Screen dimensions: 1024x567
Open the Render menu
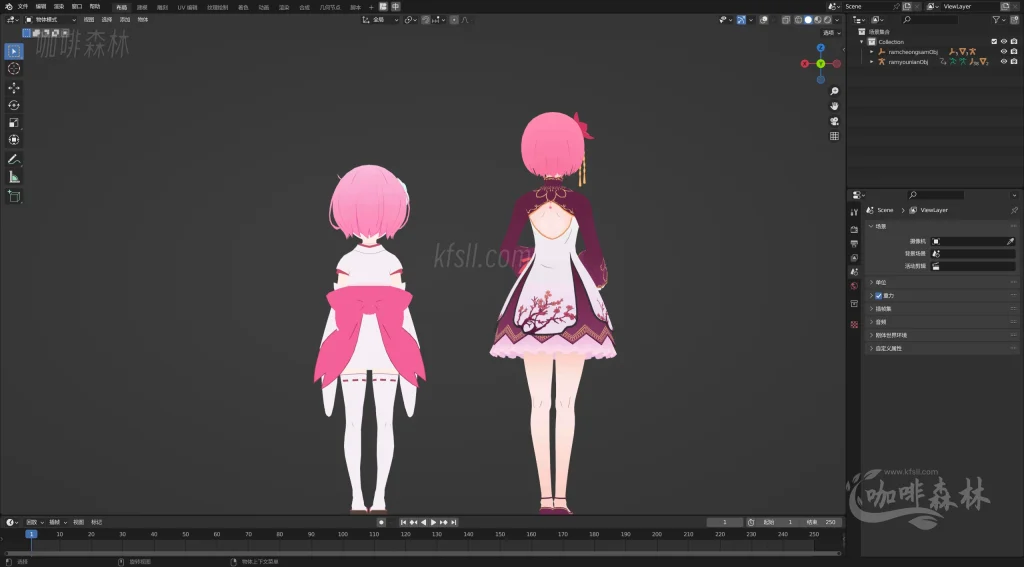(59, 7)
